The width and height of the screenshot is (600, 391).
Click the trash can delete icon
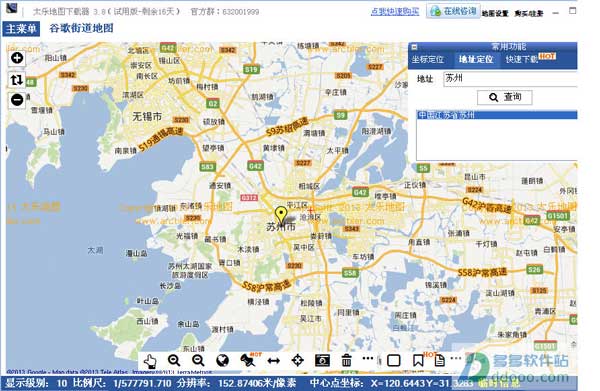pos(346,360)
